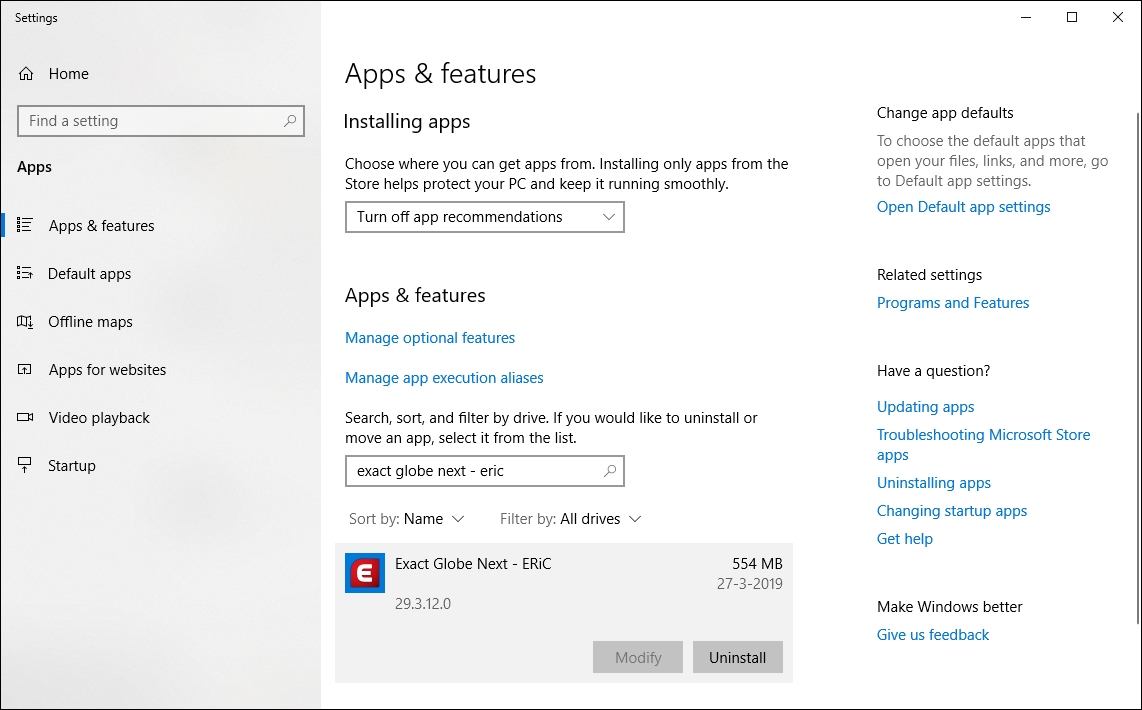Maximize the Settings window
This screenshot has height=710, width=1142.
tap(1072, 17)
